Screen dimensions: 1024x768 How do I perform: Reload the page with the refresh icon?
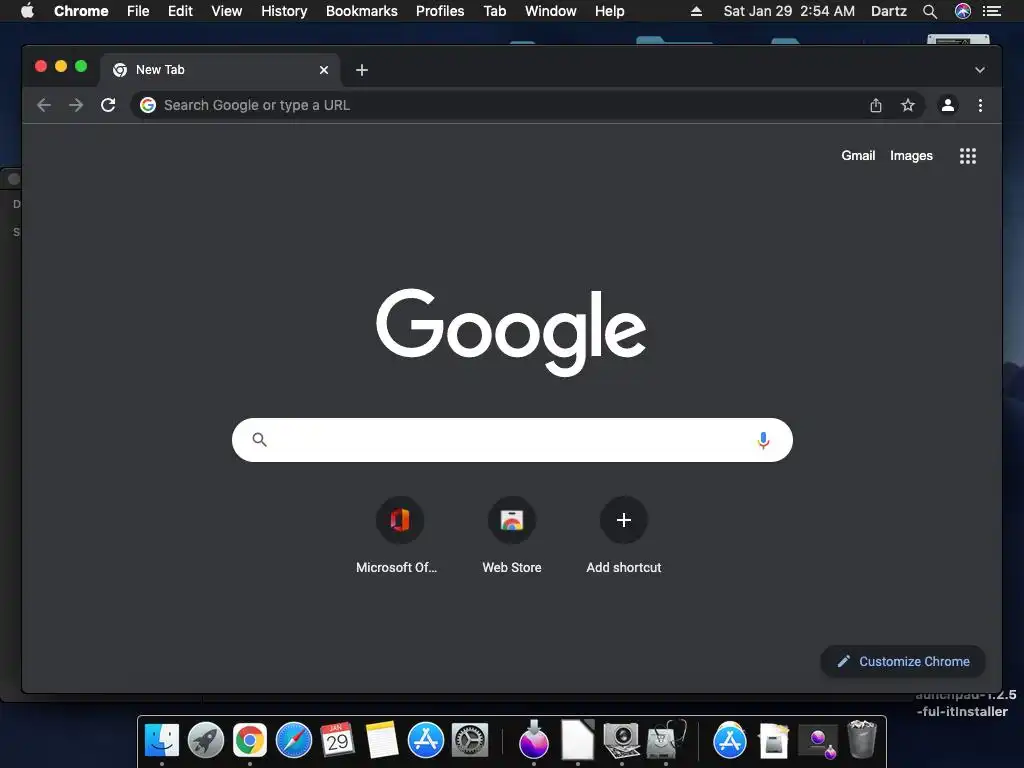(x=108, y=105)
